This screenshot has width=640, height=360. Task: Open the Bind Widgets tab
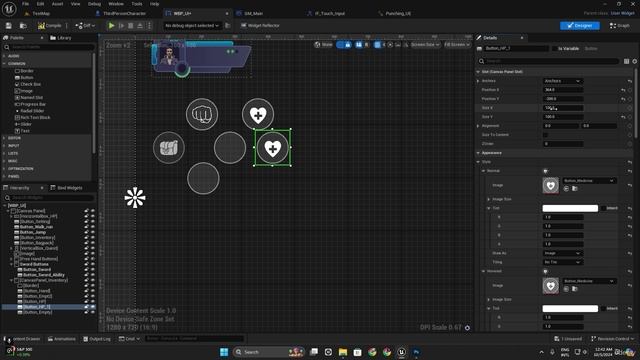click(67, 188)
